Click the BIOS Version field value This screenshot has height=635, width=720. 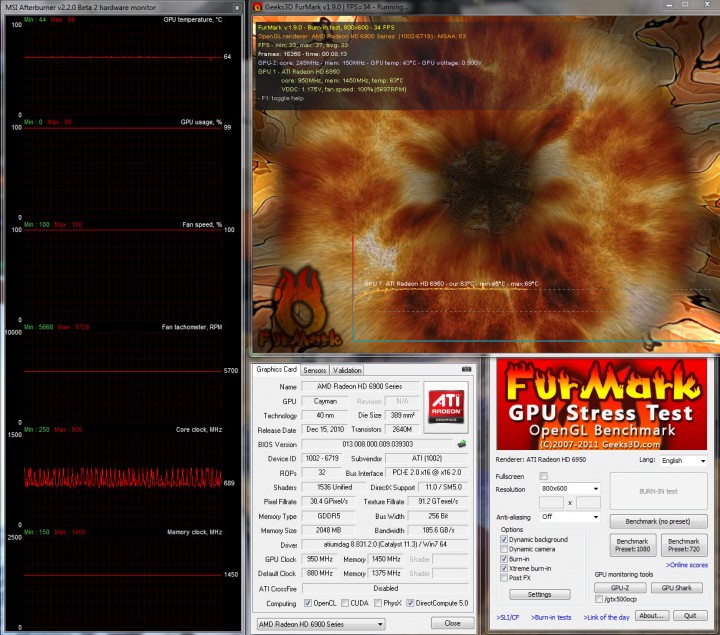click(377, 444)
